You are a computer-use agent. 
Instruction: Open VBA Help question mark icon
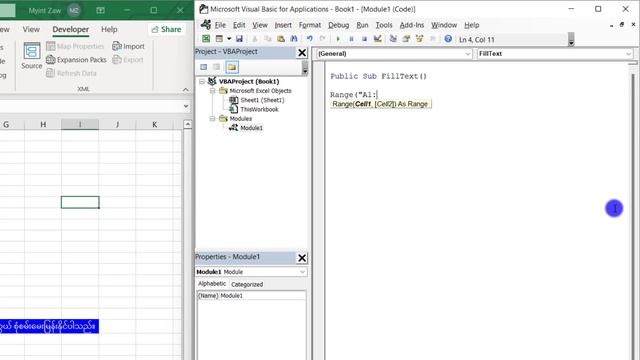448,39
